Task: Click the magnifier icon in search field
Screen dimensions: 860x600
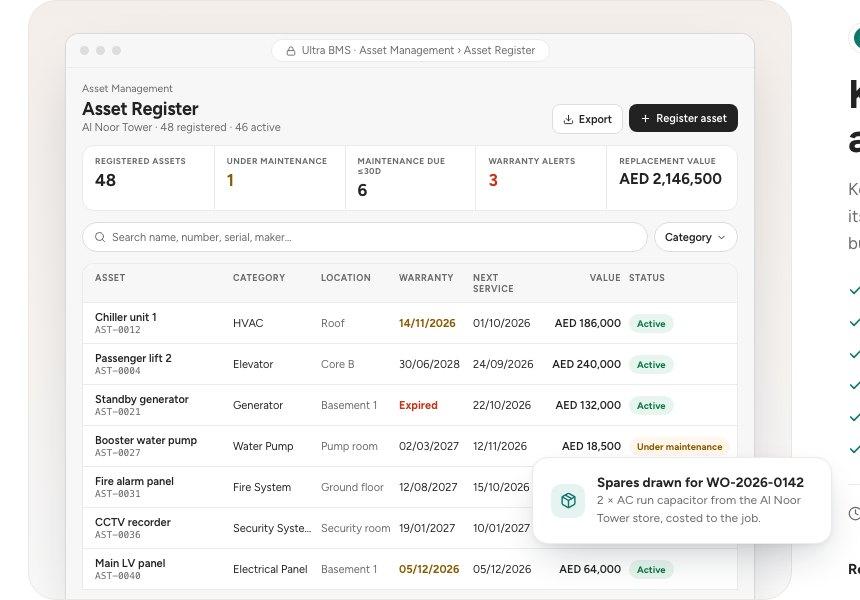Action: 100,237
